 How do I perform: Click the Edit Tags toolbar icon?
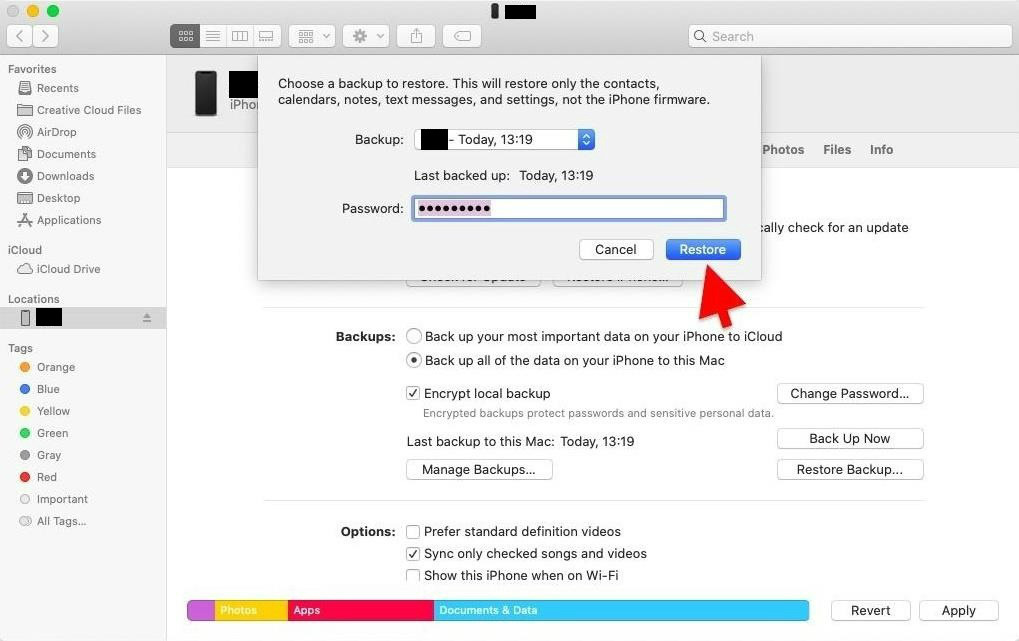[x=461, y=36]
